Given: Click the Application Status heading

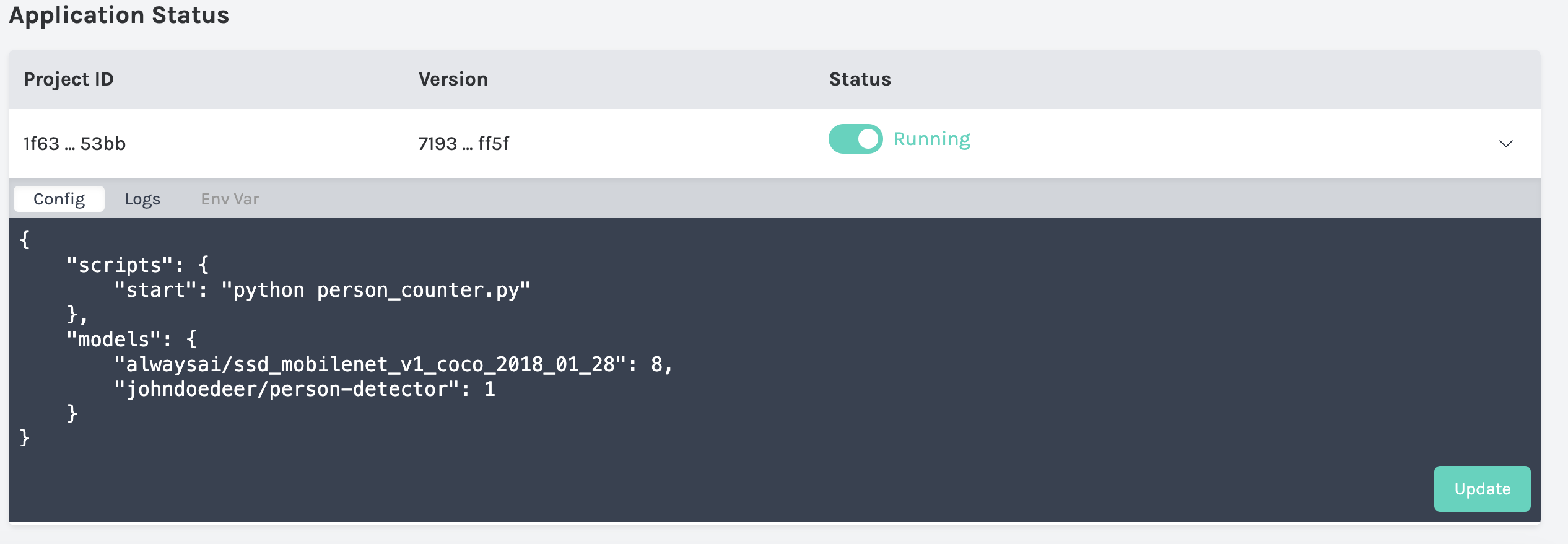Looking at the screenshot, I should (x=119, y=15).
